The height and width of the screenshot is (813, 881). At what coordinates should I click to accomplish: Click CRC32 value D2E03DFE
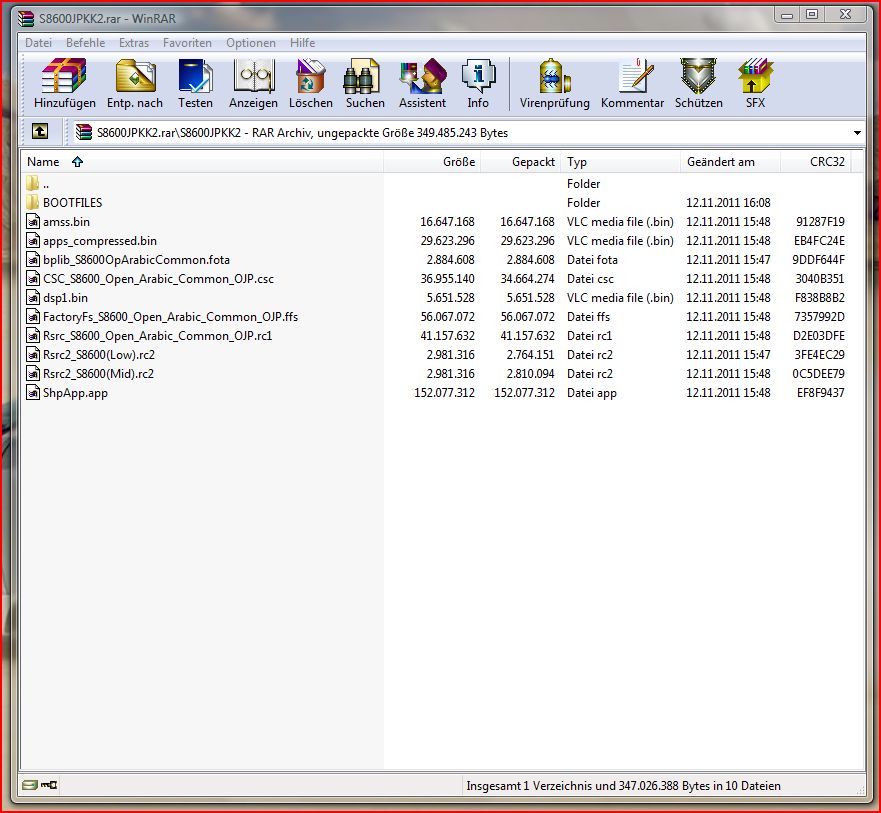click(x=819, y=336)
